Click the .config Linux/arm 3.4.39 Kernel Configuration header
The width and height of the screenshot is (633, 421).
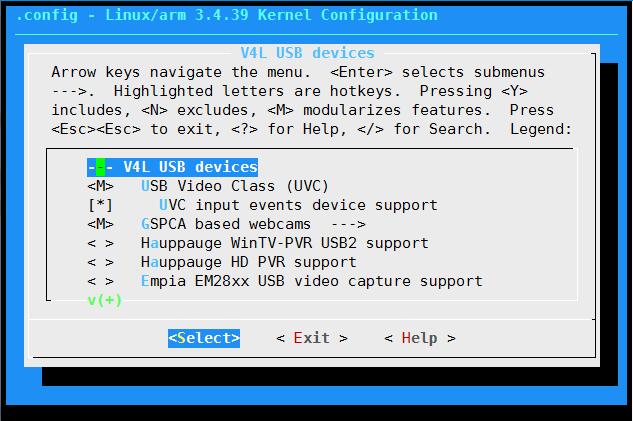click(227, 15)
